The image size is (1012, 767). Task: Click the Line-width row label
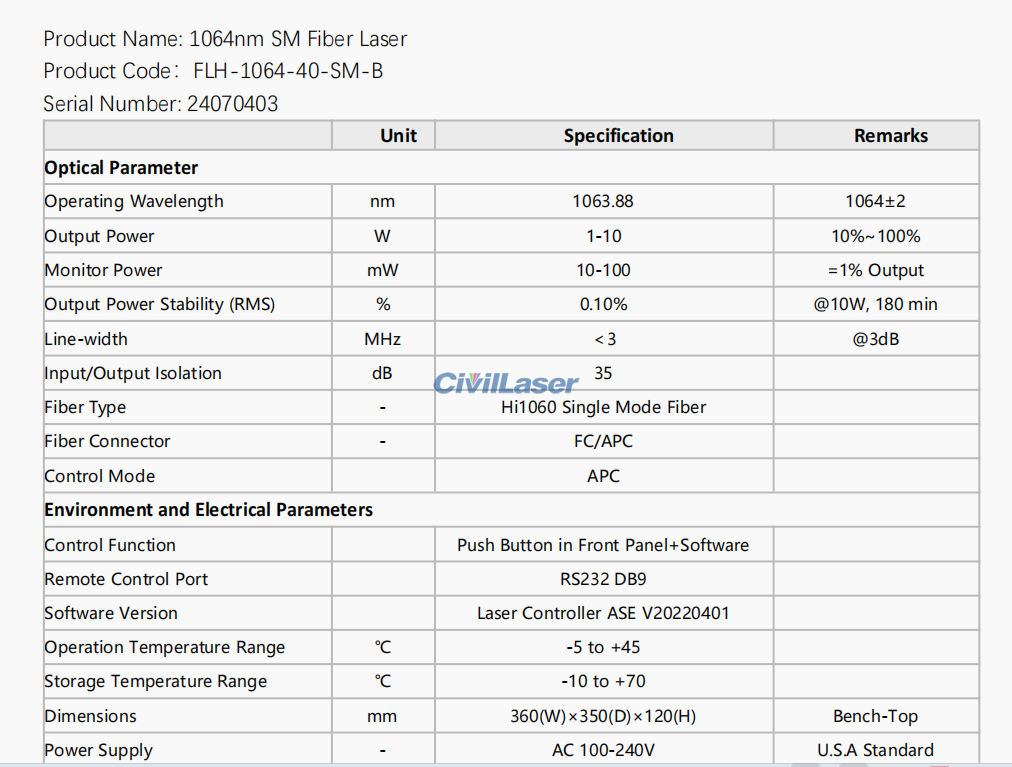[86, 339]
